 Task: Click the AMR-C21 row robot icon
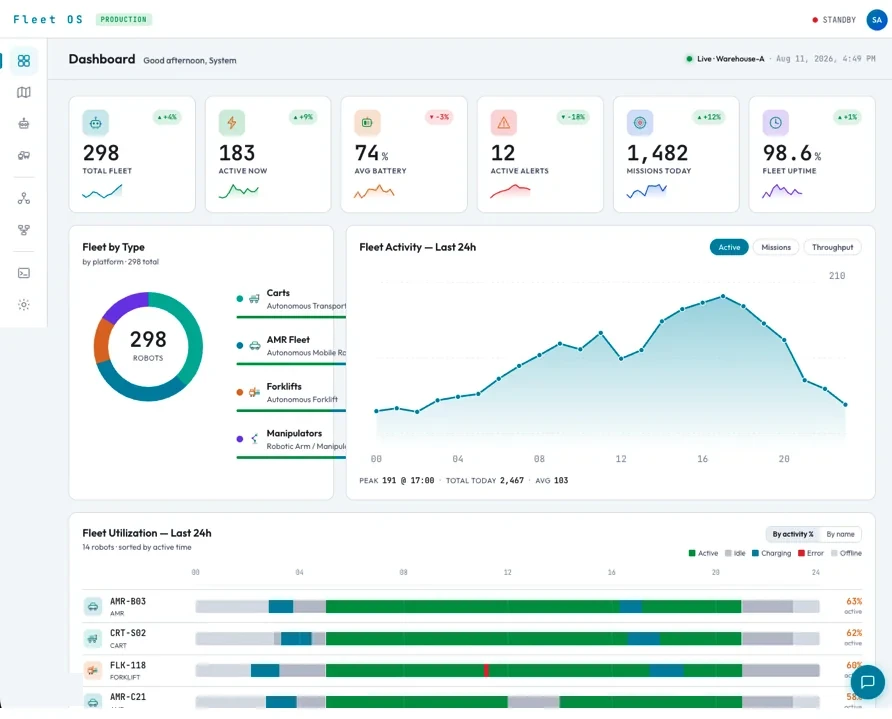pyautogui.click(x=93, y=701)
